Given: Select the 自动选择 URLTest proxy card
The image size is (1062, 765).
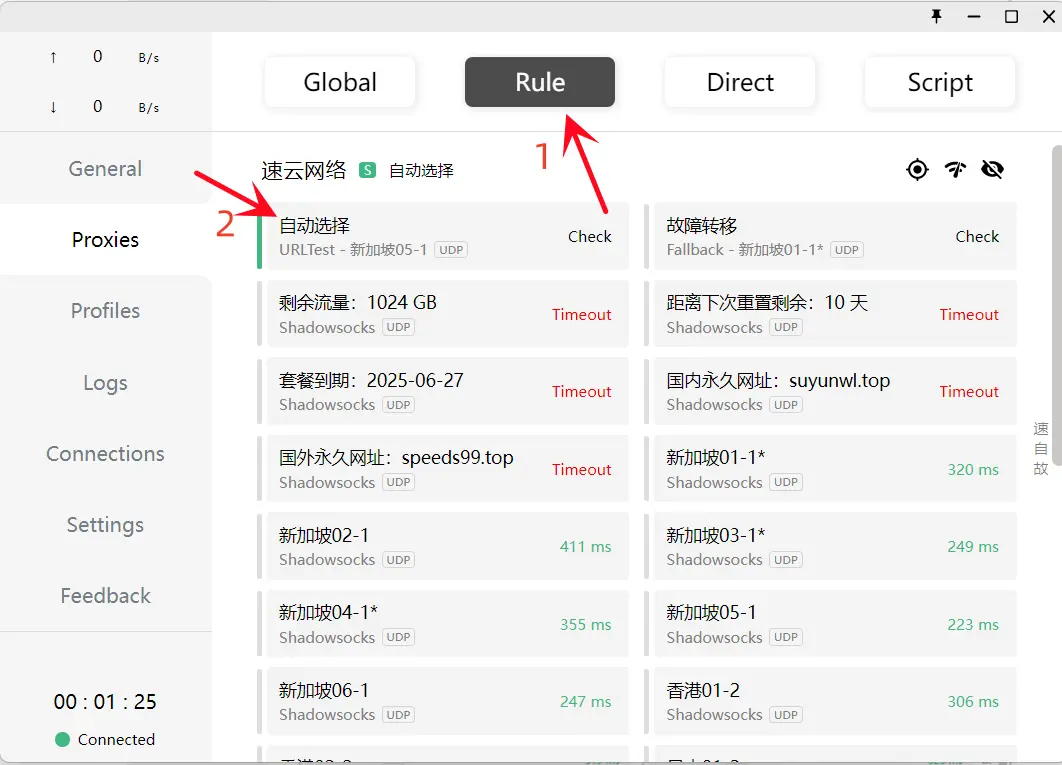Looking at the screenshot, I should [444, 236].
